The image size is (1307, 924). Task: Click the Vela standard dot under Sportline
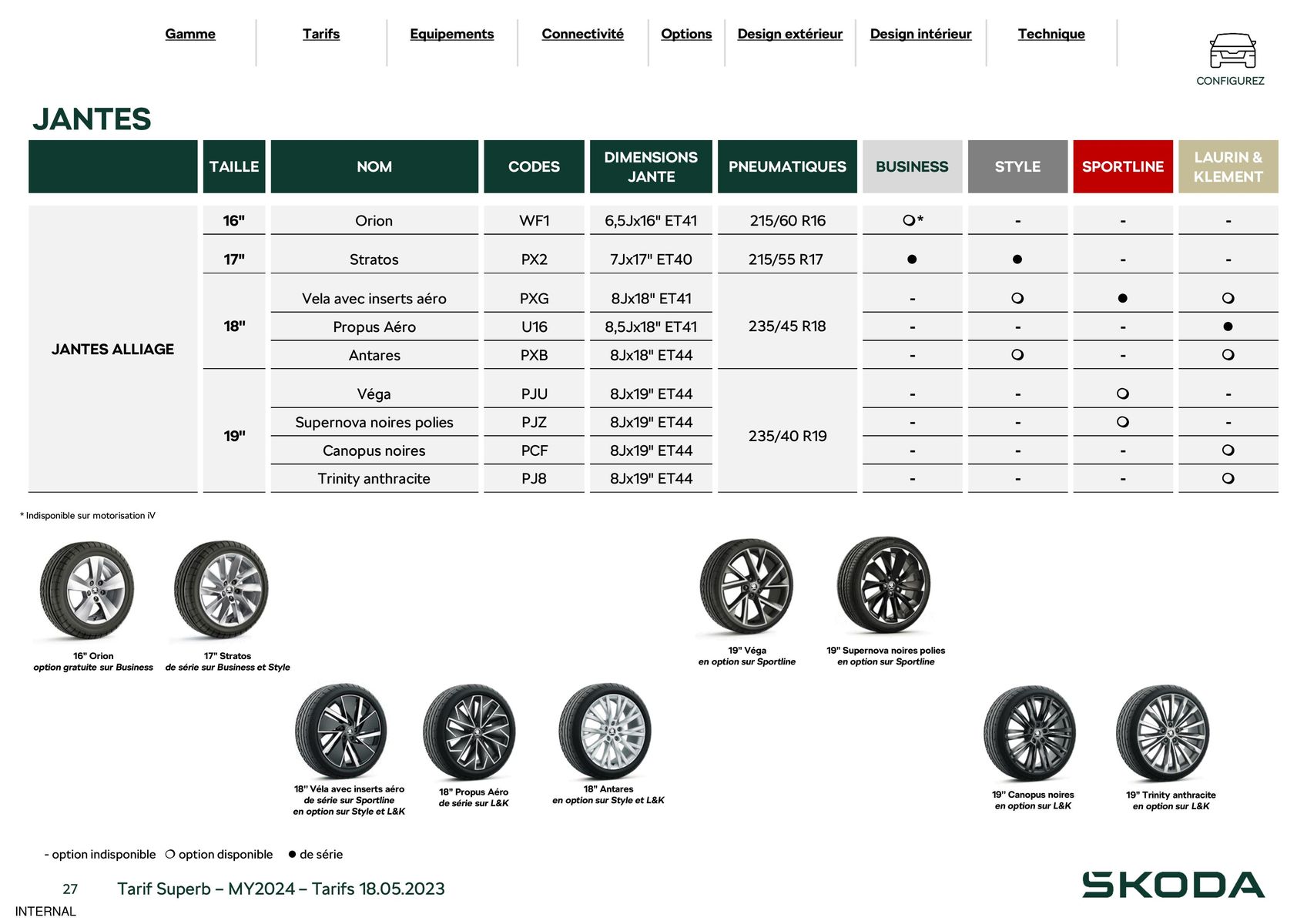tap(1123, 298)
